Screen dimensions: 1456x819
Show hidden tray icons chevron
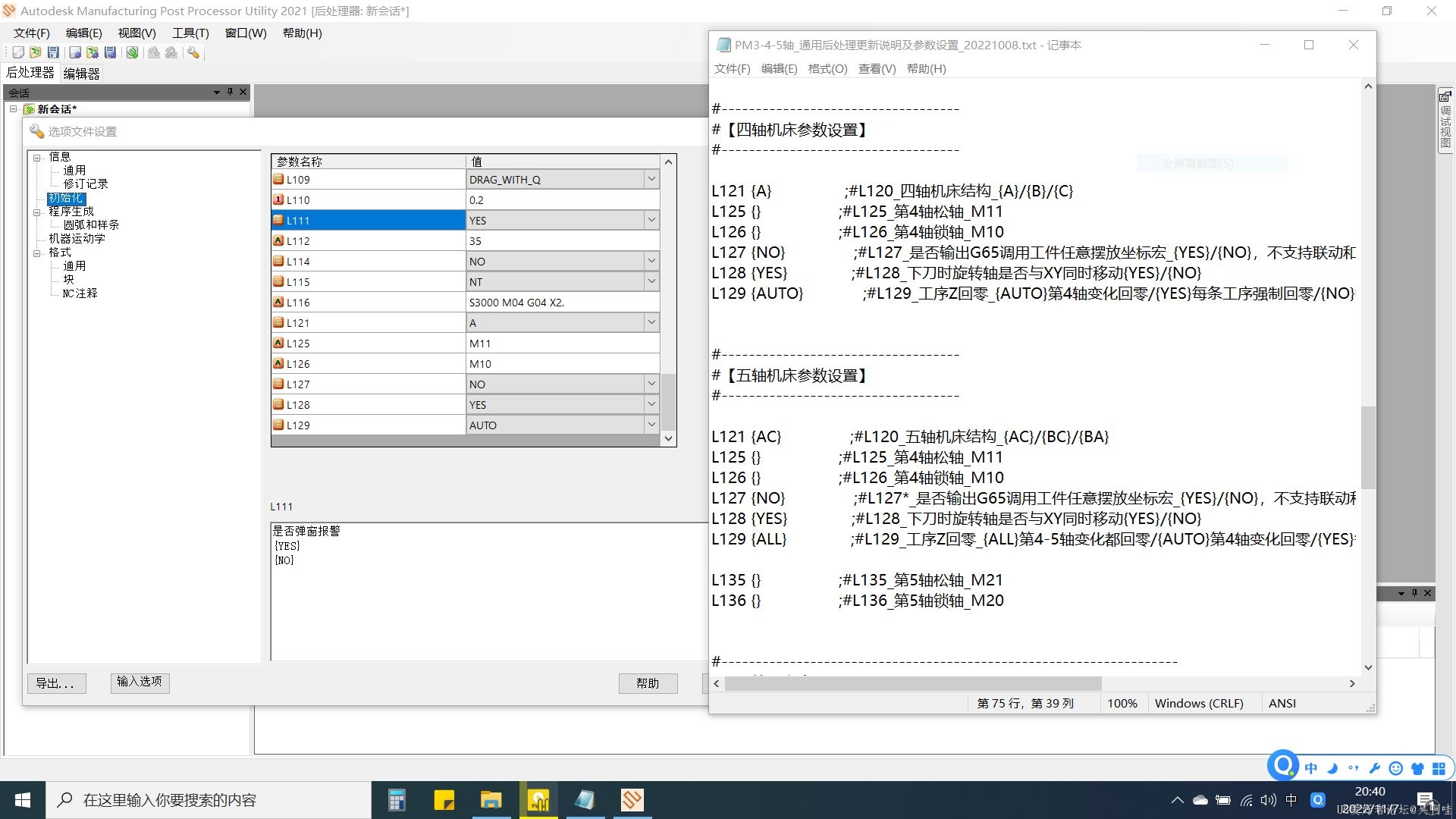tap(1177, 800)
